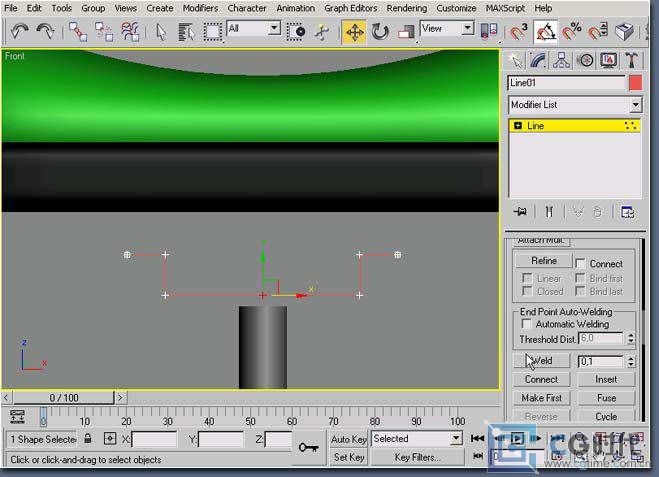Image resolution: width=659 pixels, height=477 pixels.
Task: Activate the Select Object arrow tool
Action: pyautogui.click(x=161, y=32)
